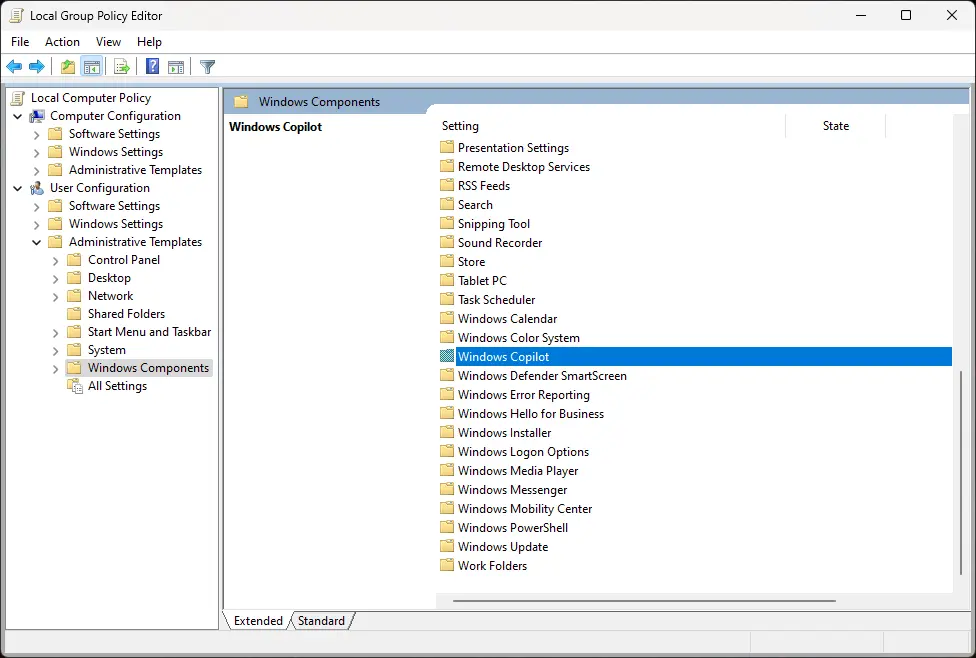Click the Forward arrow toolbar icon
976x658 pixels.
(37, 67)
